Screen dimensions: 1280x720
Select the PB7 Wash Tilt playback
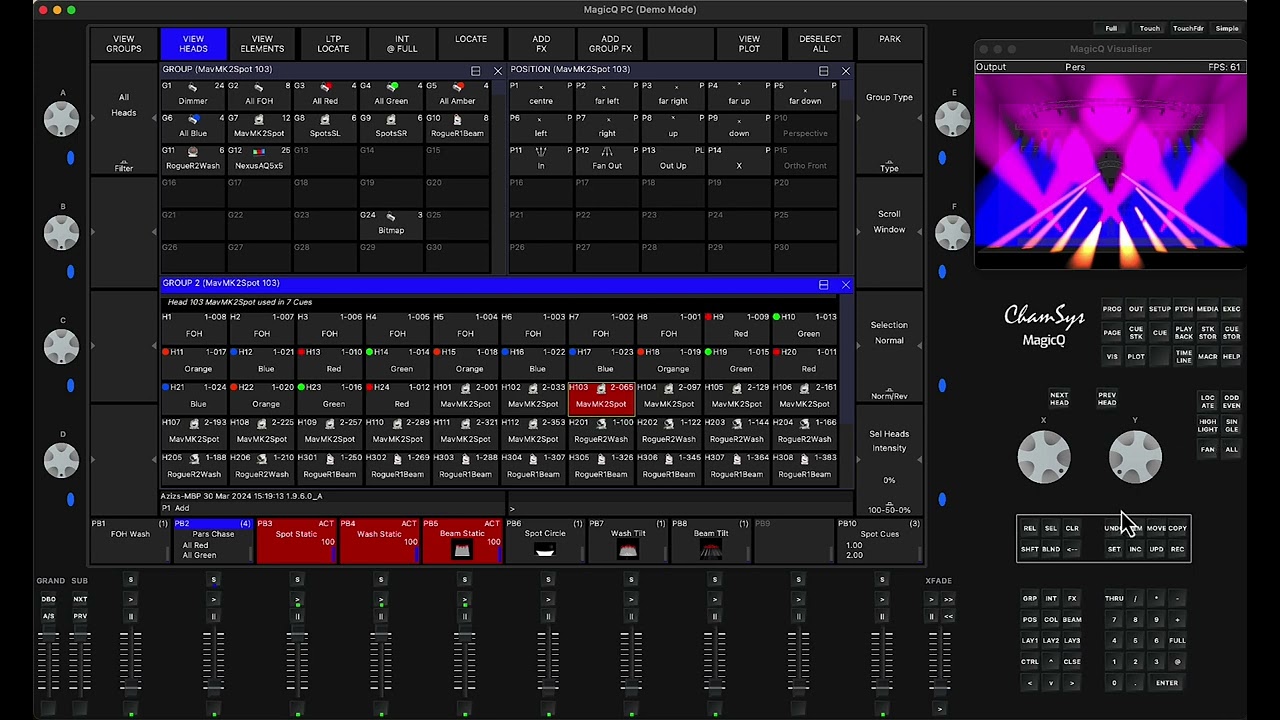[x=629, y=541]
